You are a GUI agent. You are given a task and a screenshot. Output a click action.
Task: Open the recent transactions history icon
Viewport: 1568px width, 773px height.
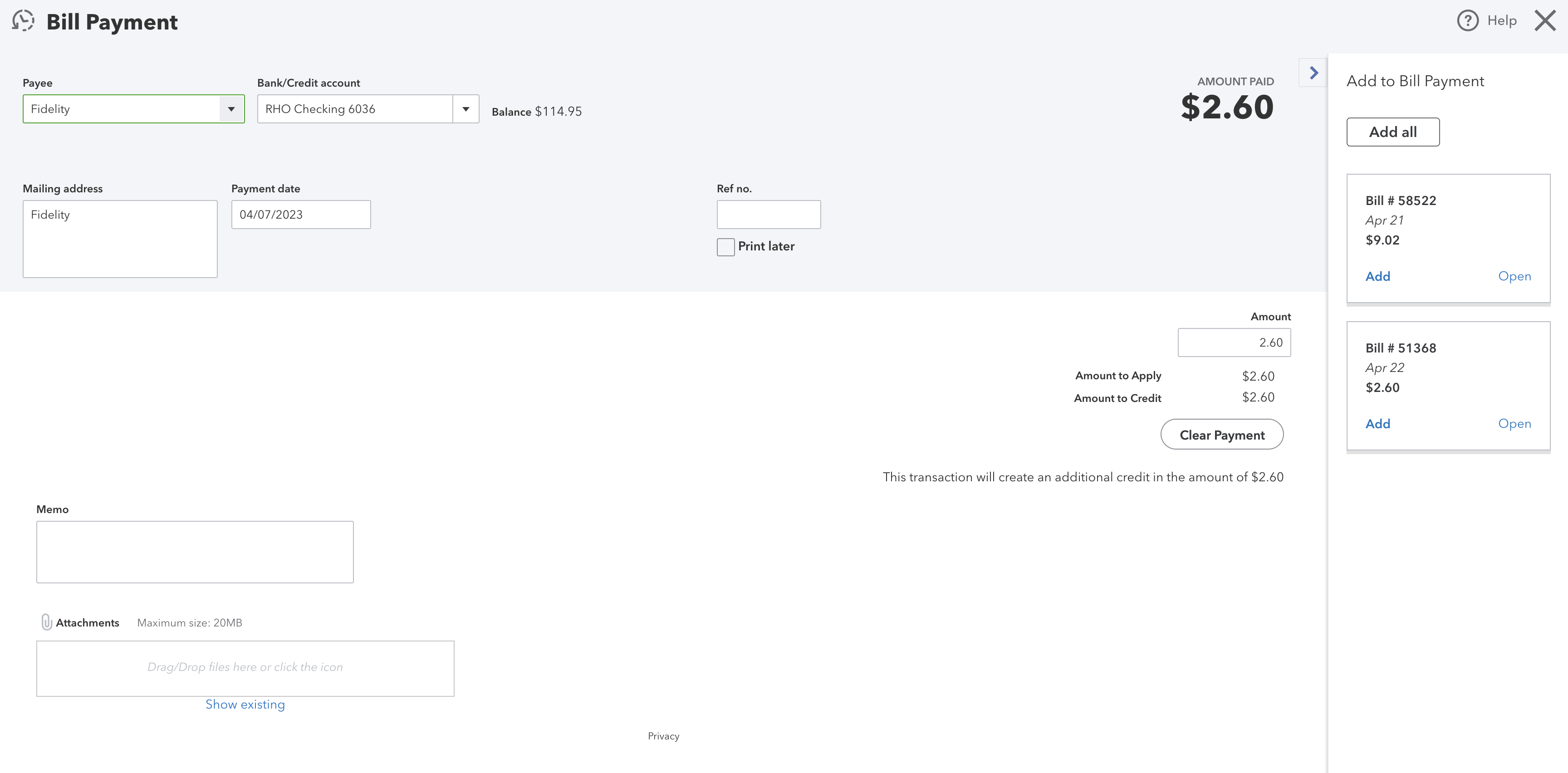(x=23, y=21)
